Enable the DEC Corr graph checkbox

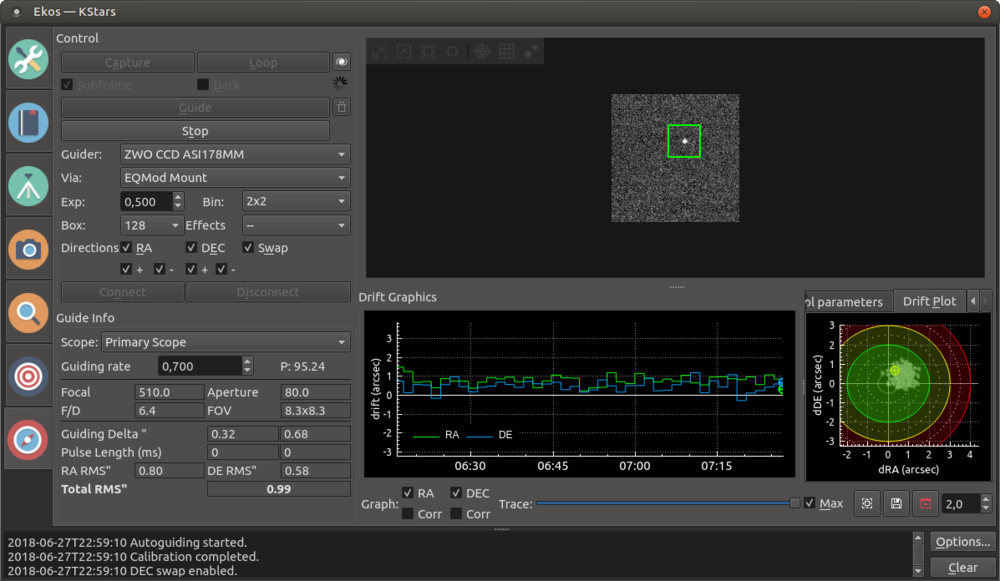click(x=458, y=514)
